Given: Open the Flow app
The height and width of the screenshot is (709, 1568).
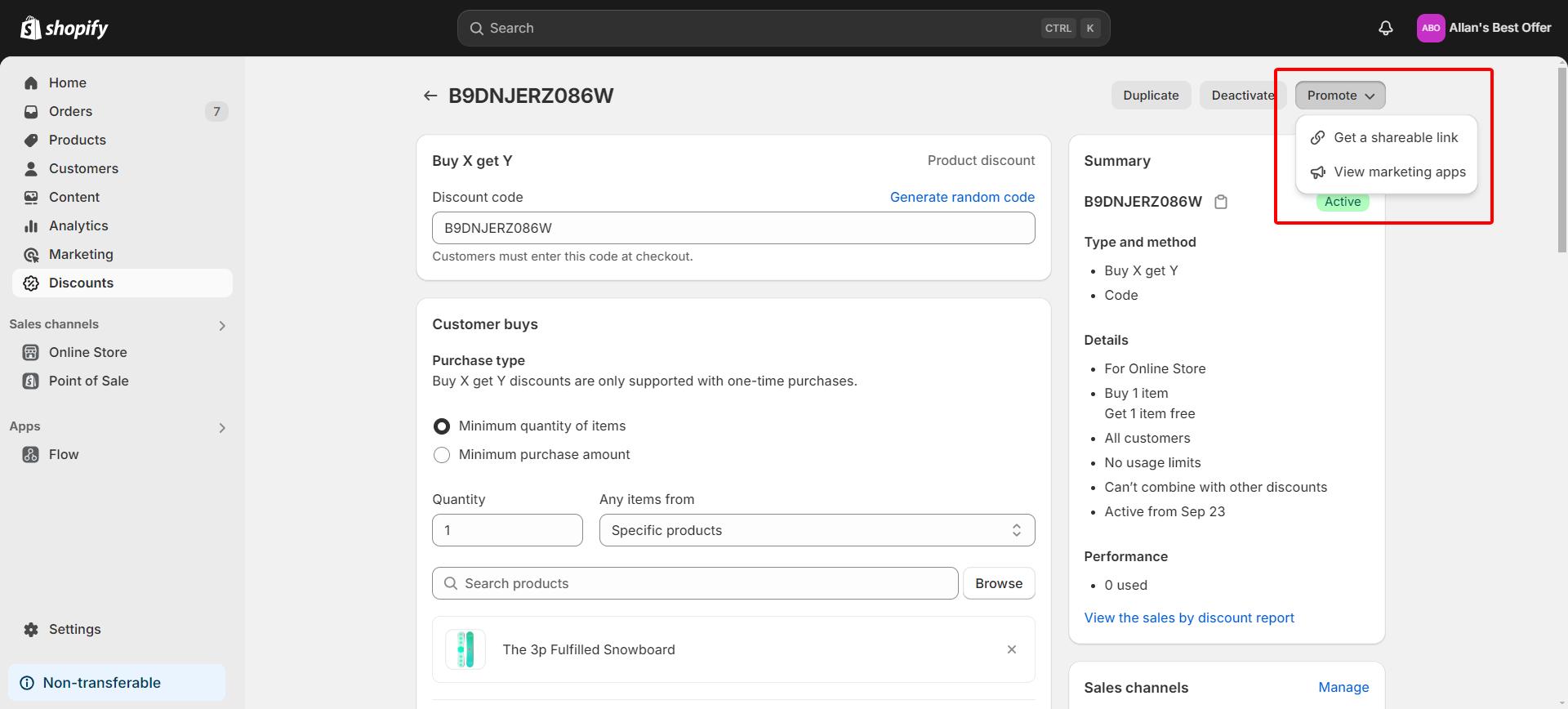Looking at the screenshot, I should [64, 454].
